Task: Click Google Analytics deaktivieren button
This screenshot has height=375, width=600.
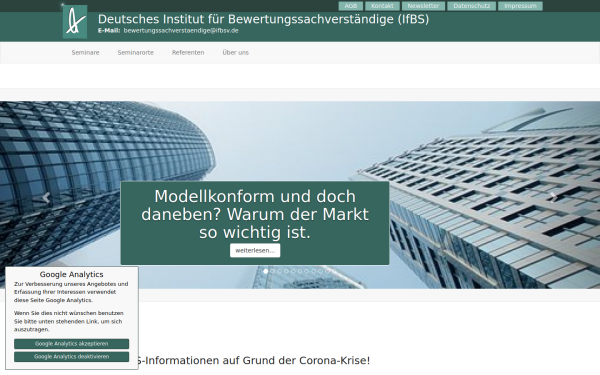Action: point(72,357)
